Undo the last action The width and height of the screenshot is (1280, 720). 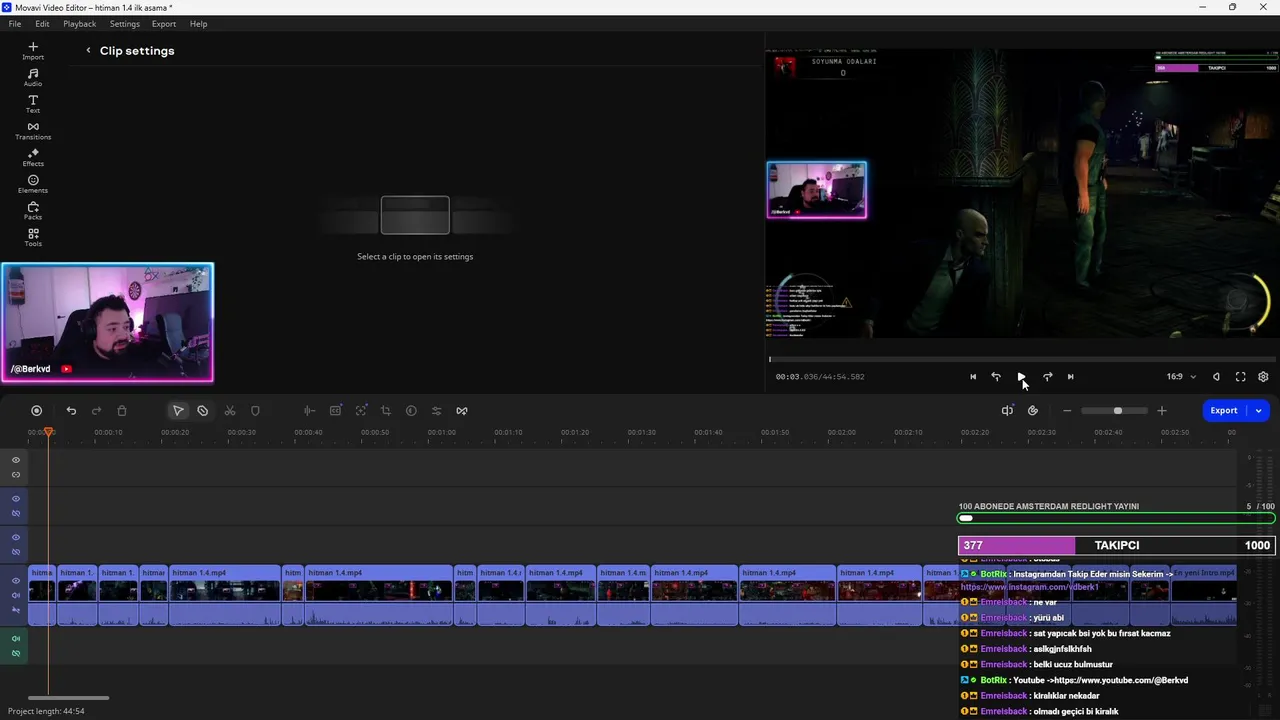coord(71,411)
